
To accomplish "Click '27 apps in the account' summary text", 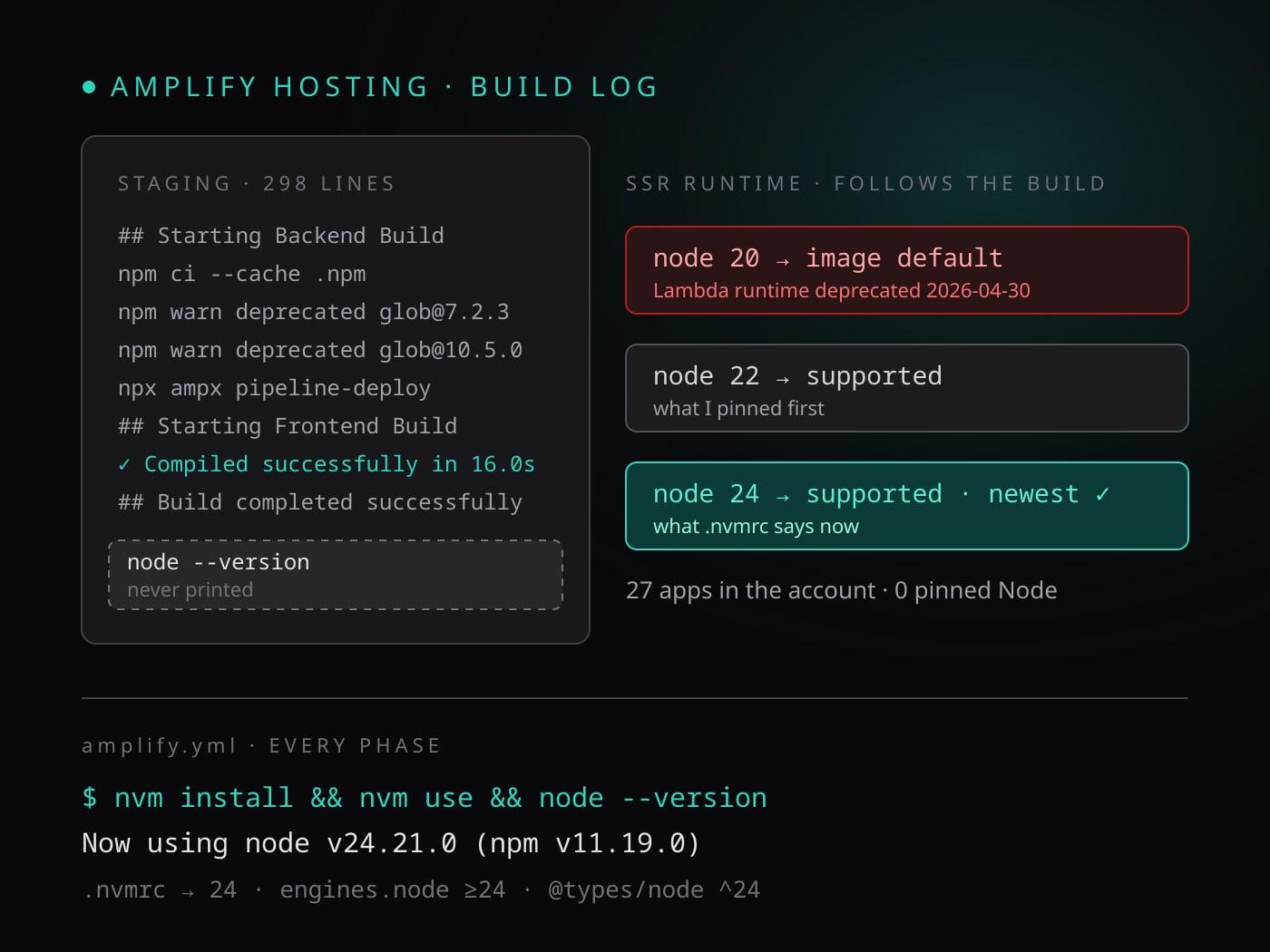I will [841, 590].
